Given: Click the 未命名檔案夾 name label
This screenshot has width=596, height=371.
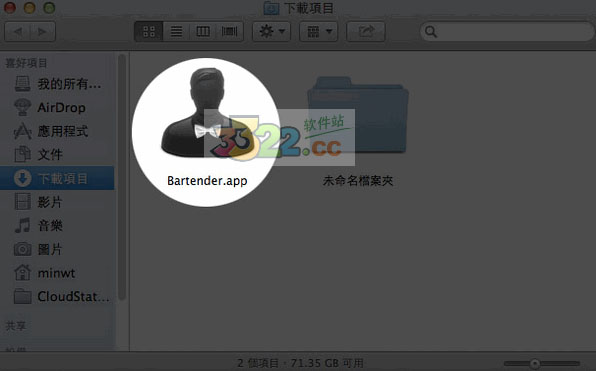Looking at the screenshot, I should pos(358,181).
